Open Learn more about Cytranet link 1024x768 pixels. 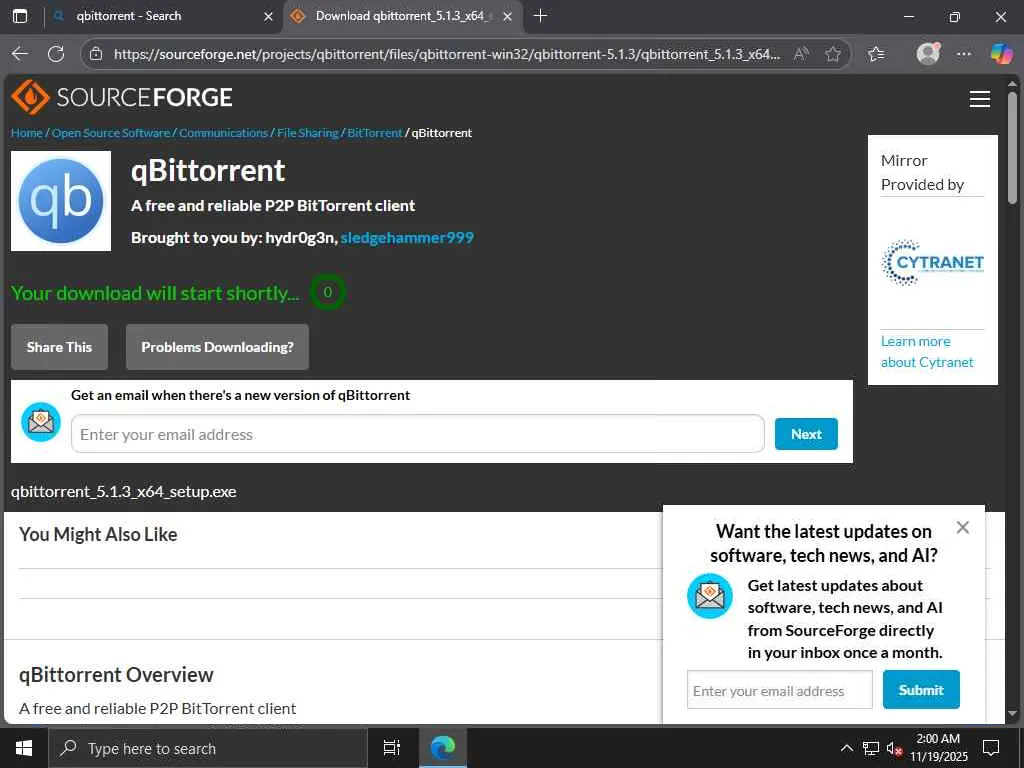[x=927, y=351]
